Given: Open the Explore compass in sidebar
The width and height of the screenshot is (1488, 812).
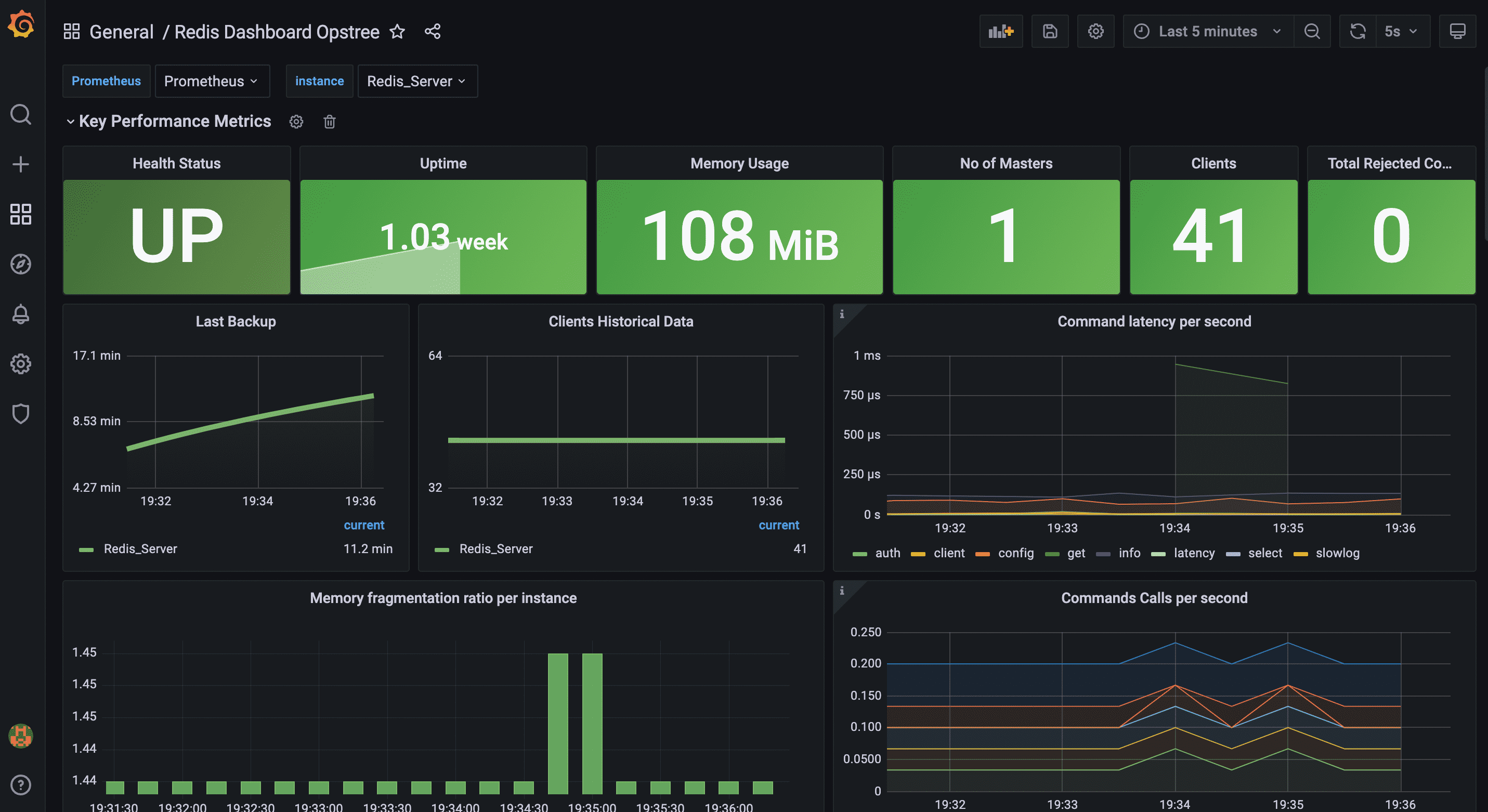Looking at the screenshot, I should coord(21,264).
